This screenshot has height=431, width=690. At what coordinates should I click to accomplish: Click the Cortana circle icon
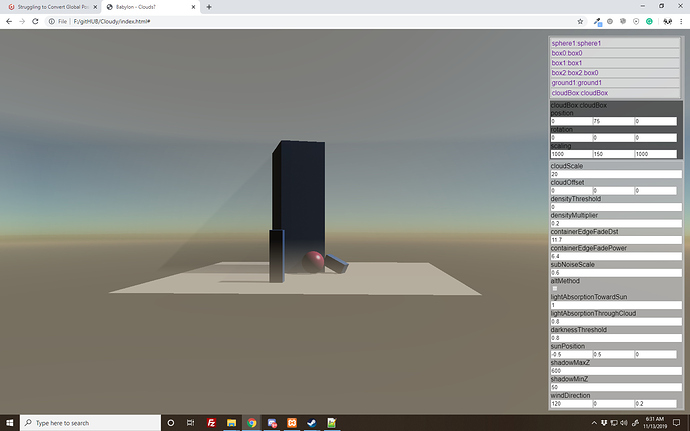pos(171,423)
